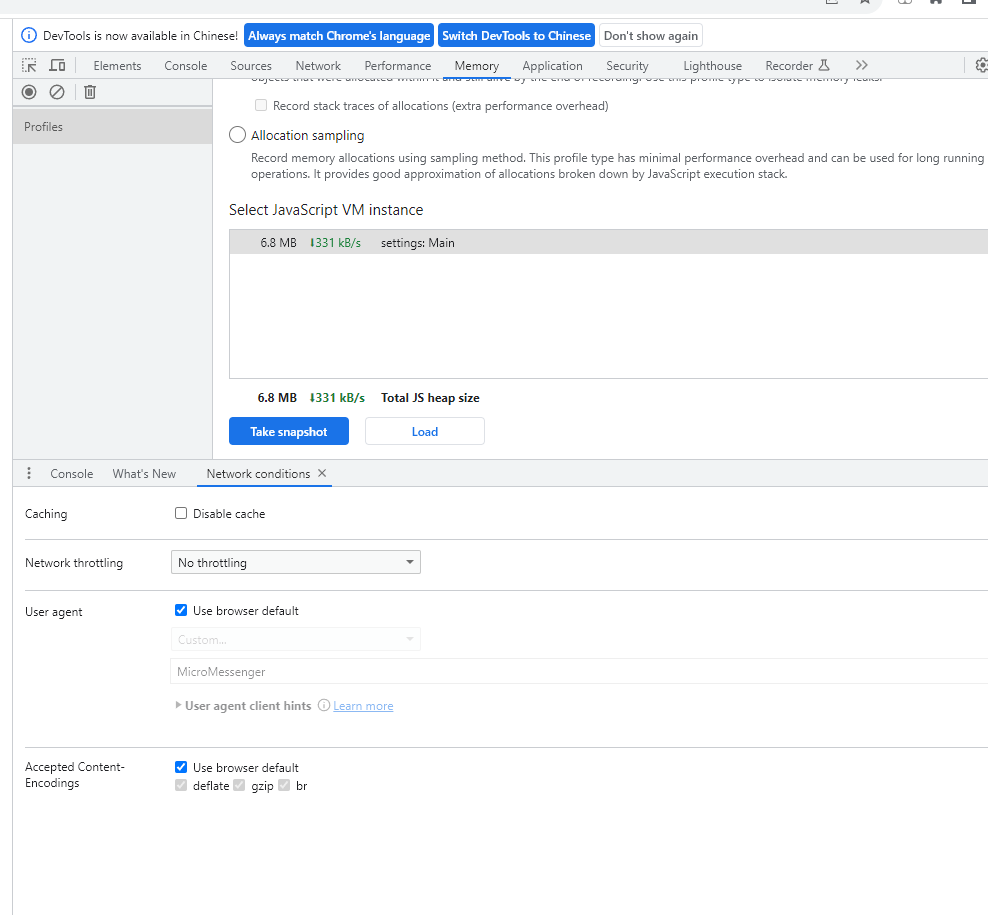
Task: Click the Switch DevTools to Chinese button
Action: [x=516, y=35]
